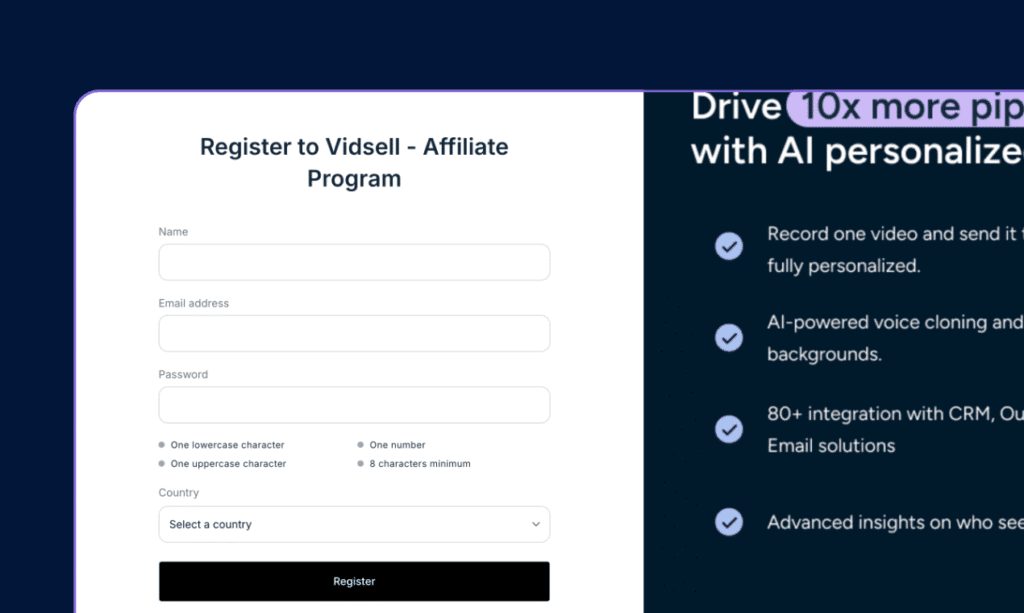Click the 'Password' field label
Image resolution: width=1024 pixels, height=613 pixels.
[x=183, y=375]
